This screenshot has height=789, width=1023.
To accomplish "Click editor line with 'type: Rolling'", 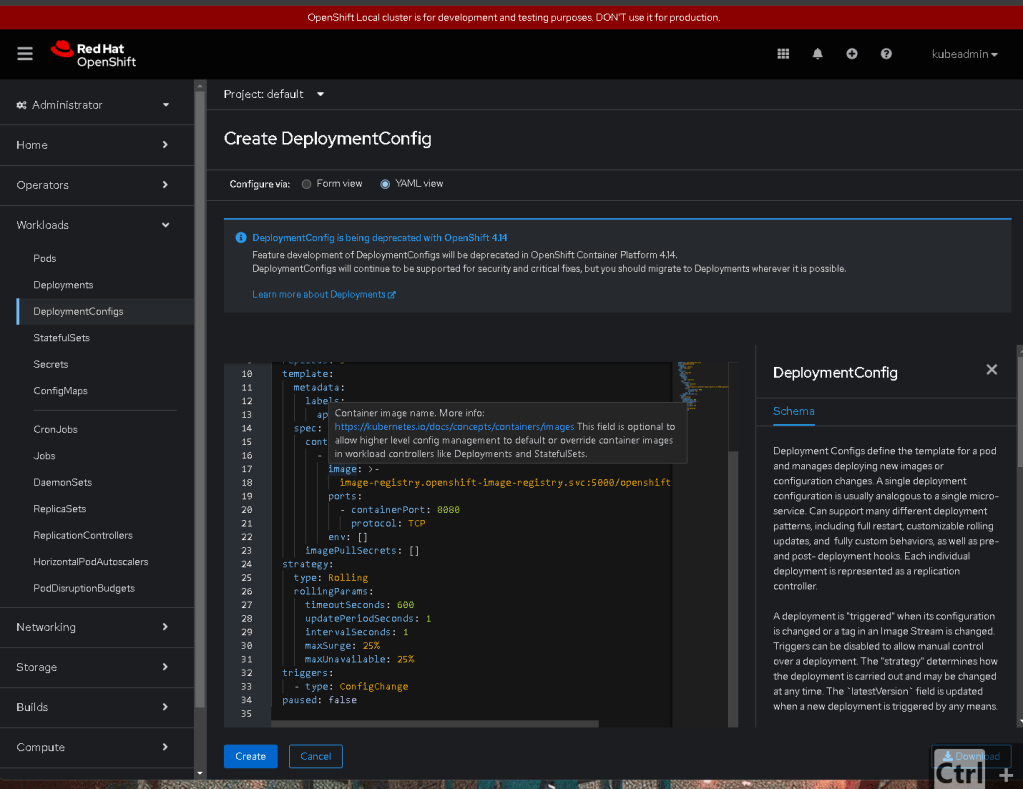I will coord(331,578).
